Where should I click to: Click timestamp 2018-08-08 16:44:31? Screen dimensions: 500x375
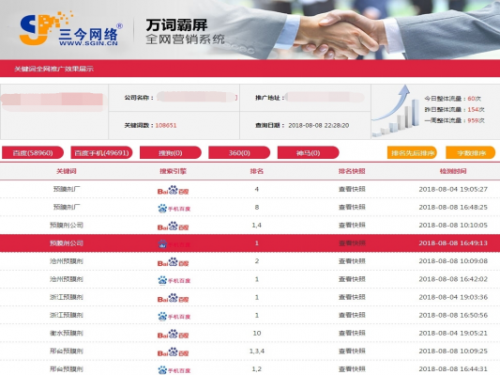tap(453, 369)
